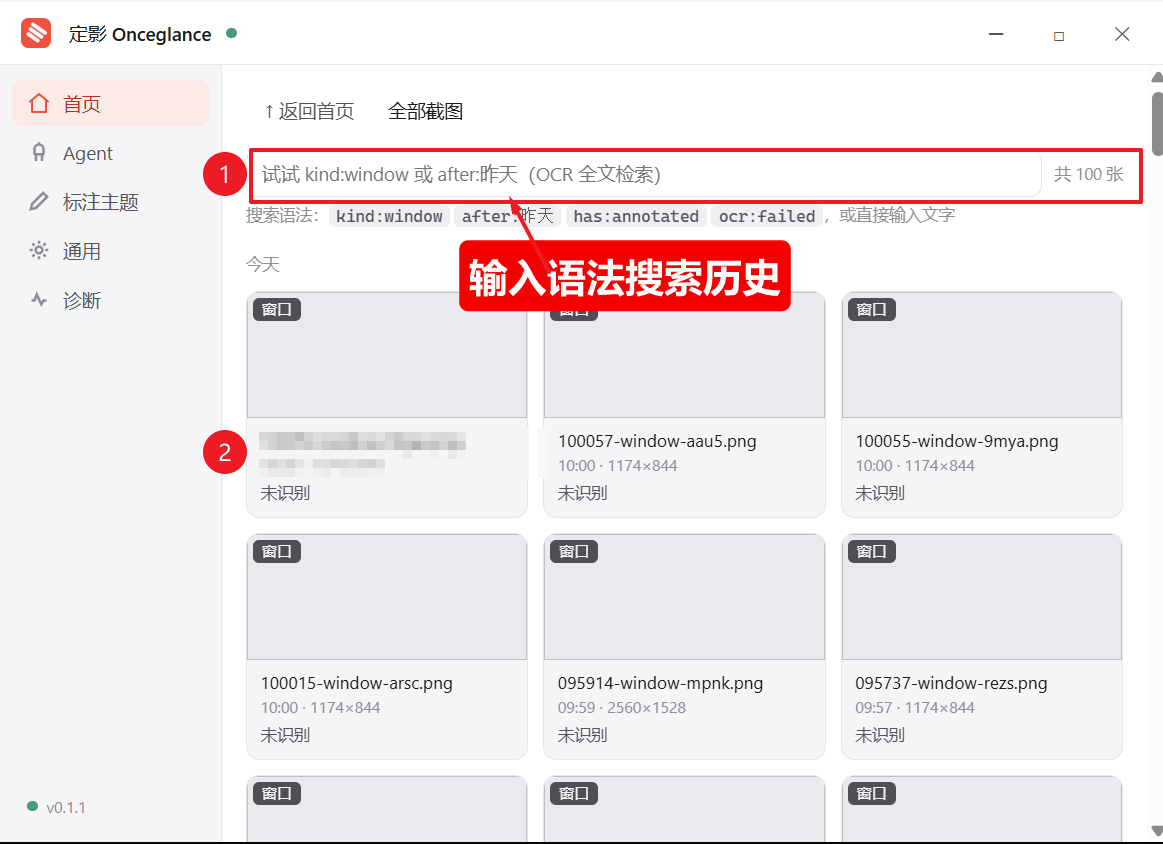1163x844 pixels.
Task: Click file name 095737-window-rezs.png
Action: 951,683
